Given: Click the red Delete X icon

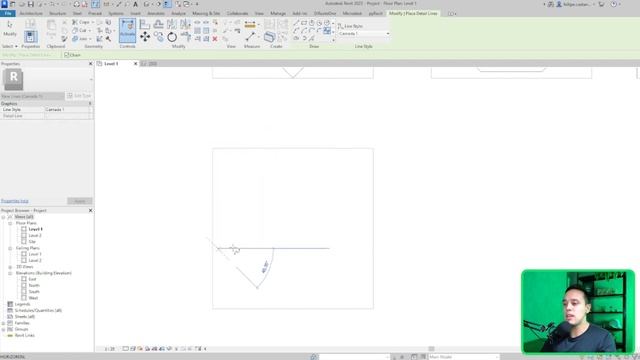Looking at the screenshot, I should click(215, 39).
